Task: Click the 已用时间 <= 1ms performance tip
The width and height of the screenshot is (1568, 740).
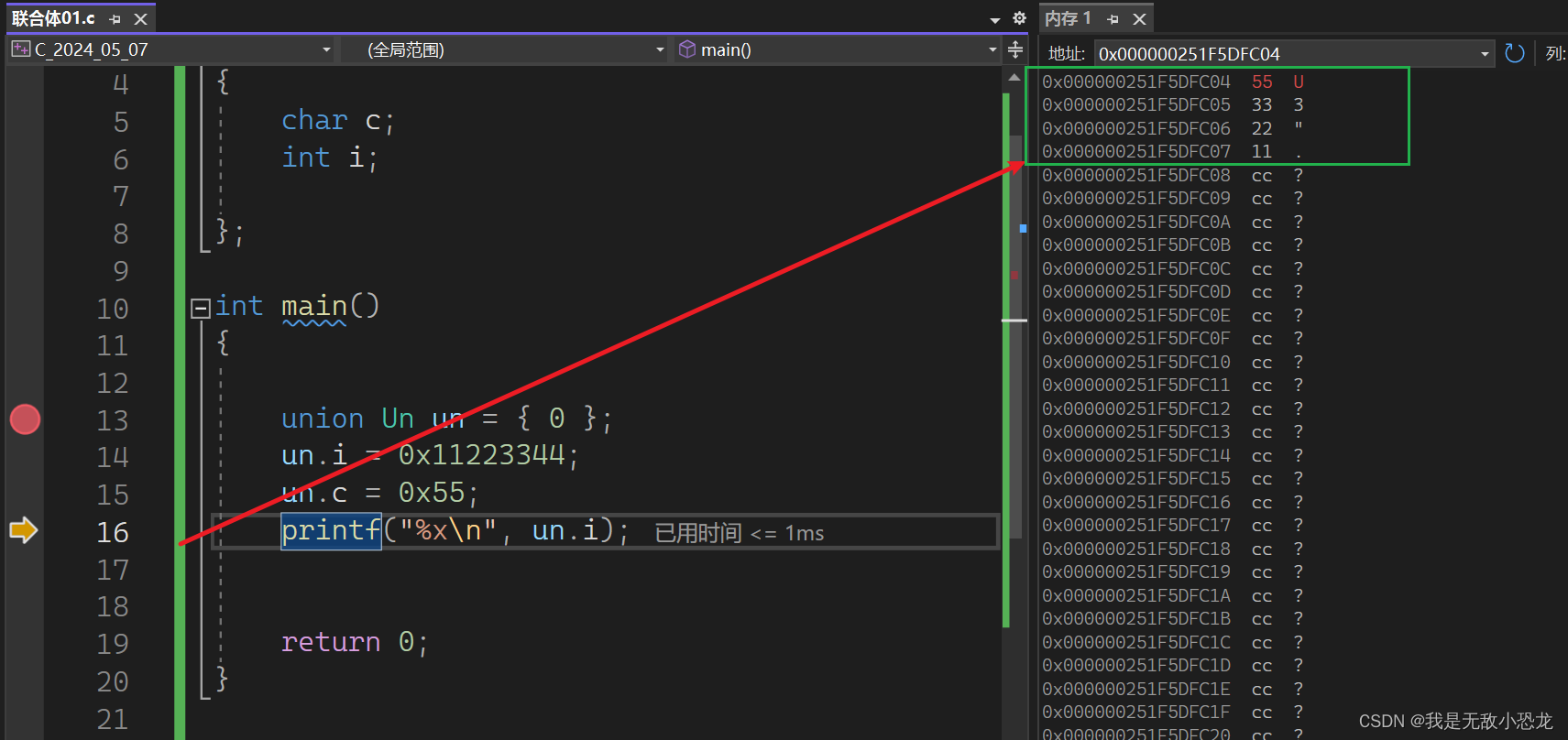Action: 739,533
